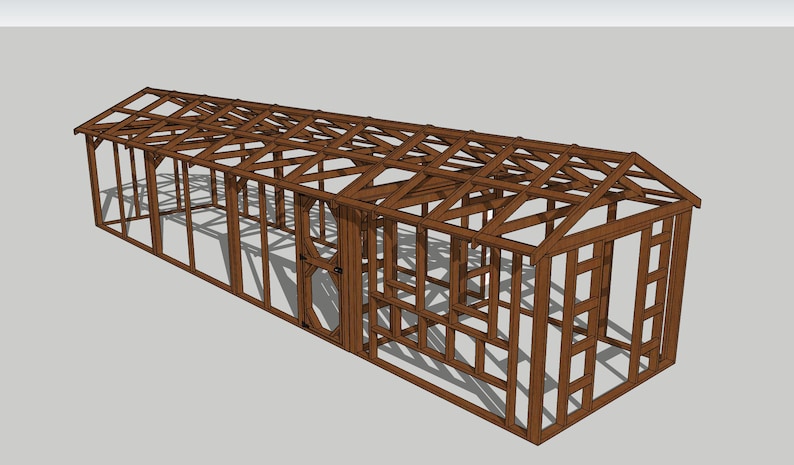Click the black latch on the door
The image size is (794, 465).
pos(338,270)
